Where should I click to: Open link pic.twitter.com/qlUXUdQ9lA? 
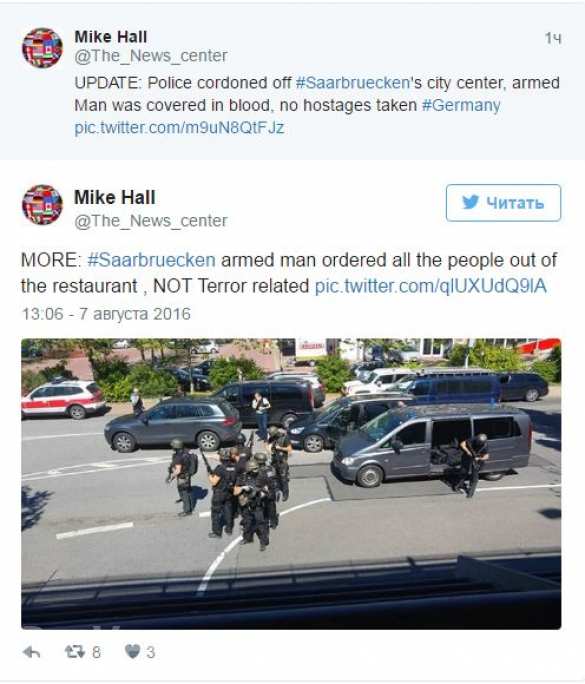[431, 286]
